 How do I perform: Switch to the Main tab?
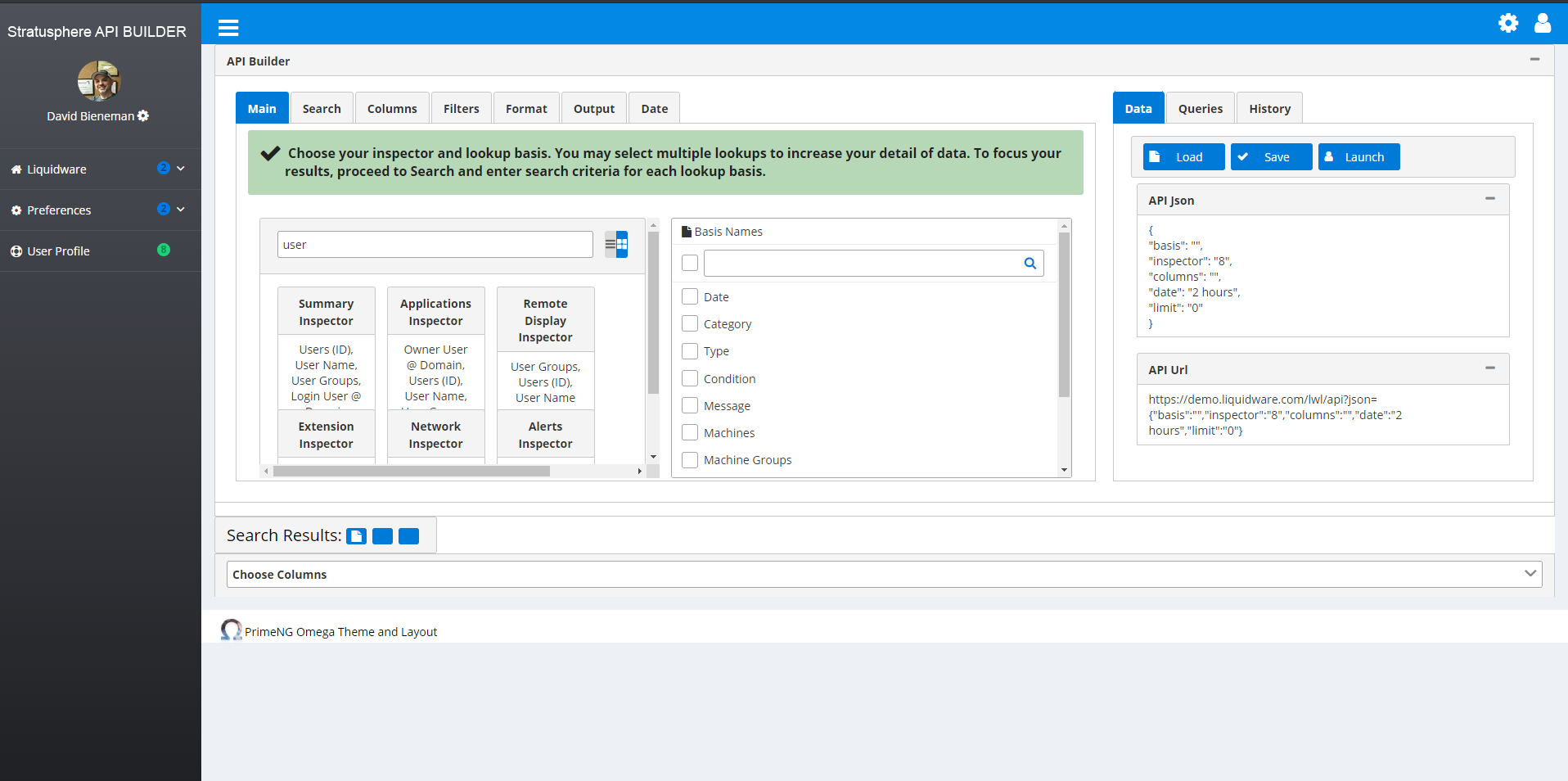coord(262,108)
